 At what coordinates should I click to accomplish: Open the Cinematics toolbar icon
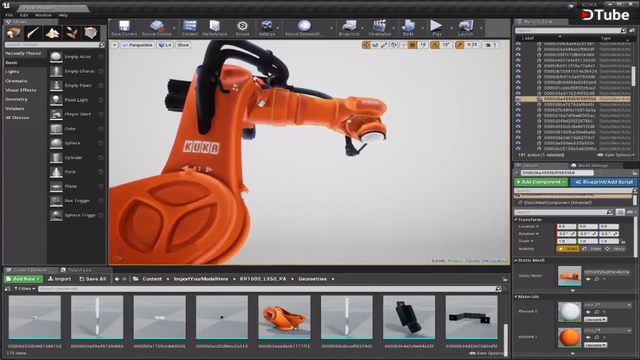tap(380, 28)
